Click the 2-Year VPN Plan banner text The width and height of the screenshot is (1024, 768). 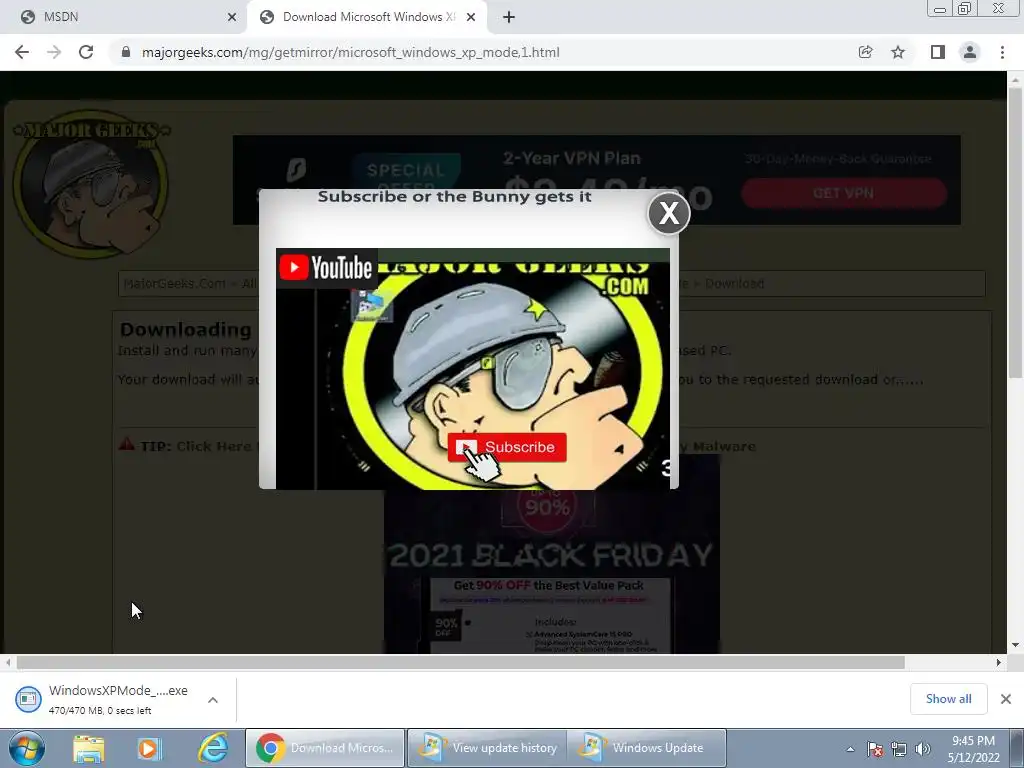[x=571, y=158]
